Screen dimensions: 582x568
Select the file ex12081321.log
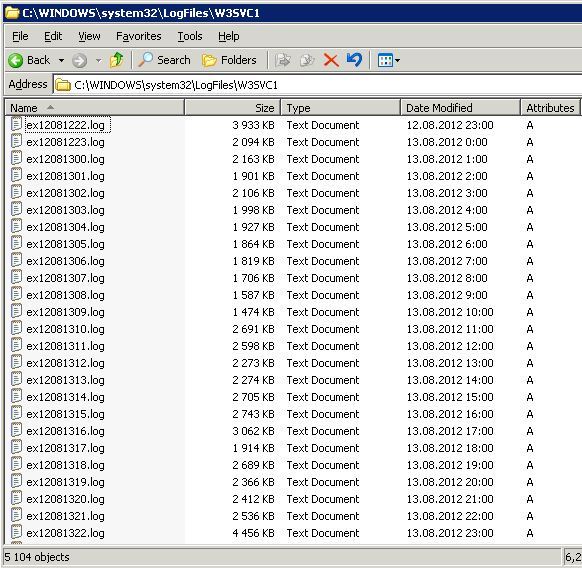pyautogui.click(x=65, y=516)
